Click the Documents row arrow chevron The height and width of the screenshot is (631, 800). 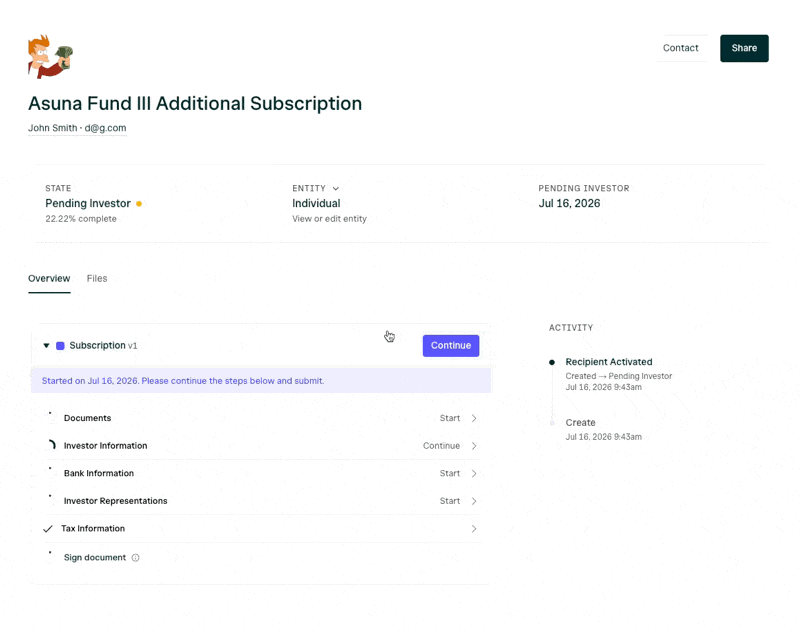pos(474,418)
